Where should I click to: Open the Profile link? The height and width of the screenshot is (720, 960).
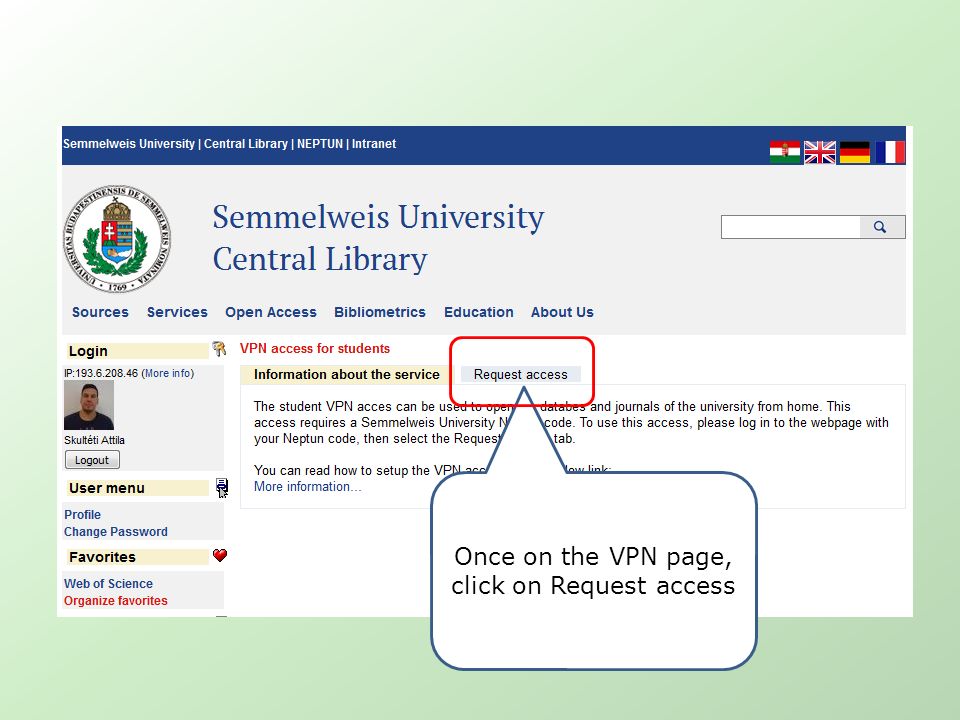pos(82,514)
